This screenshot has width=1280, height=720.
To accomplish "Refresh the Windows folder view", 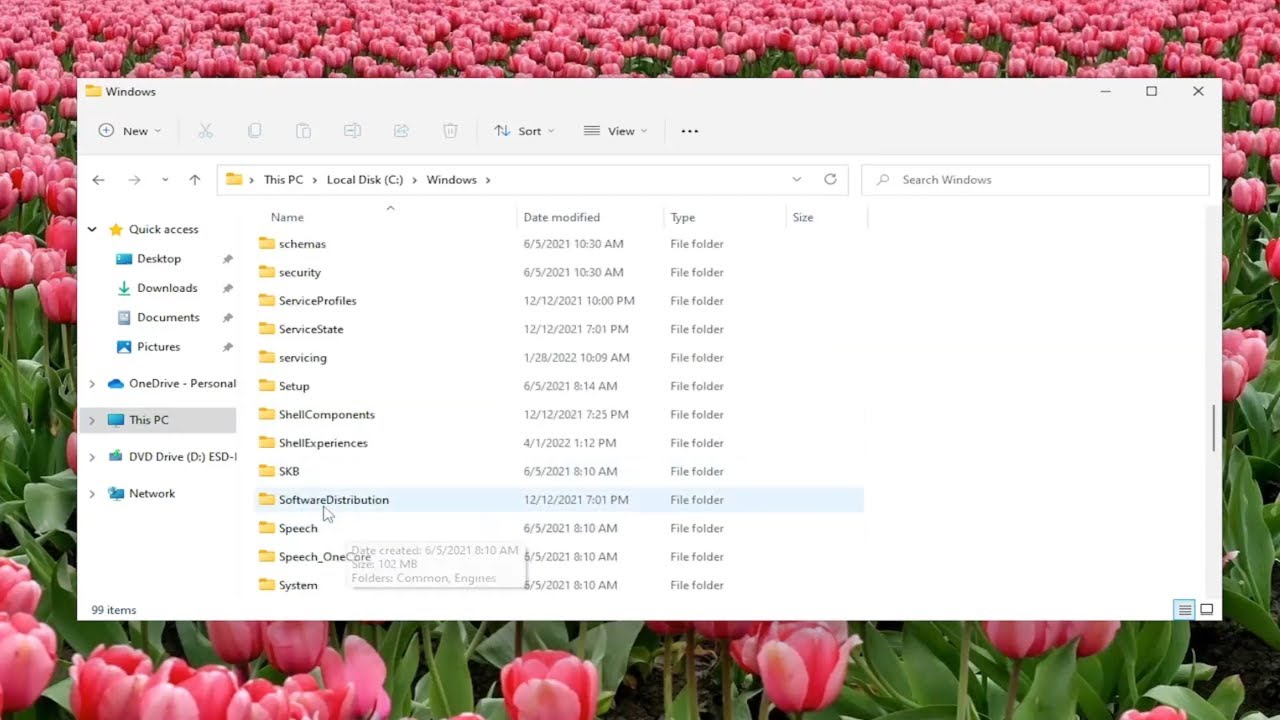I will click(x=830, y=180).
